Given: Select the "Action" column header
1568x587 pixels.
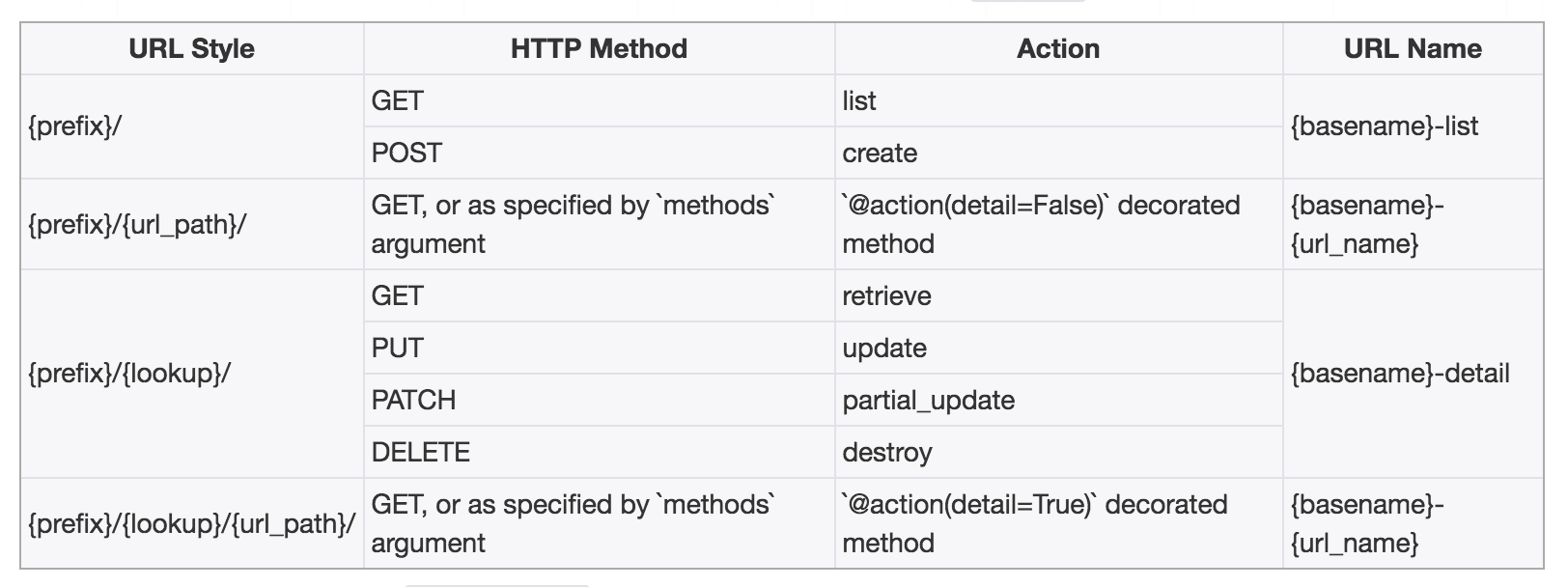Looking at the screenshot, I should 1058,49.
